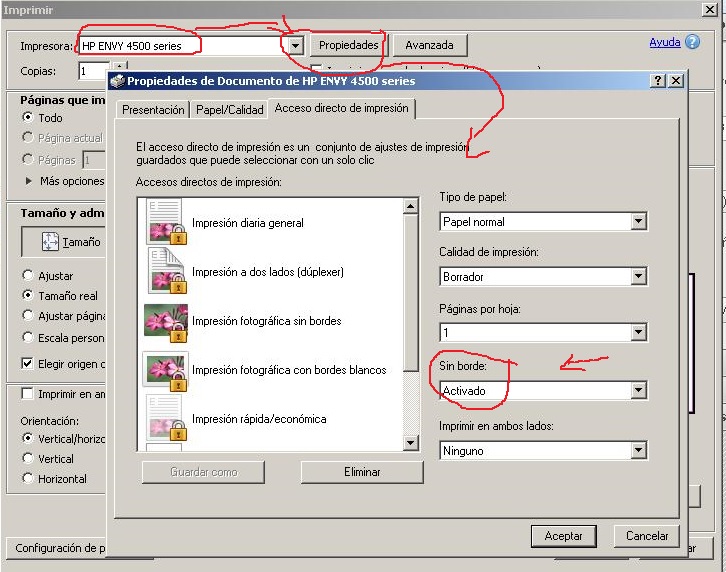Choose the Horizontal orientation radio button

[x=28, y=478]
